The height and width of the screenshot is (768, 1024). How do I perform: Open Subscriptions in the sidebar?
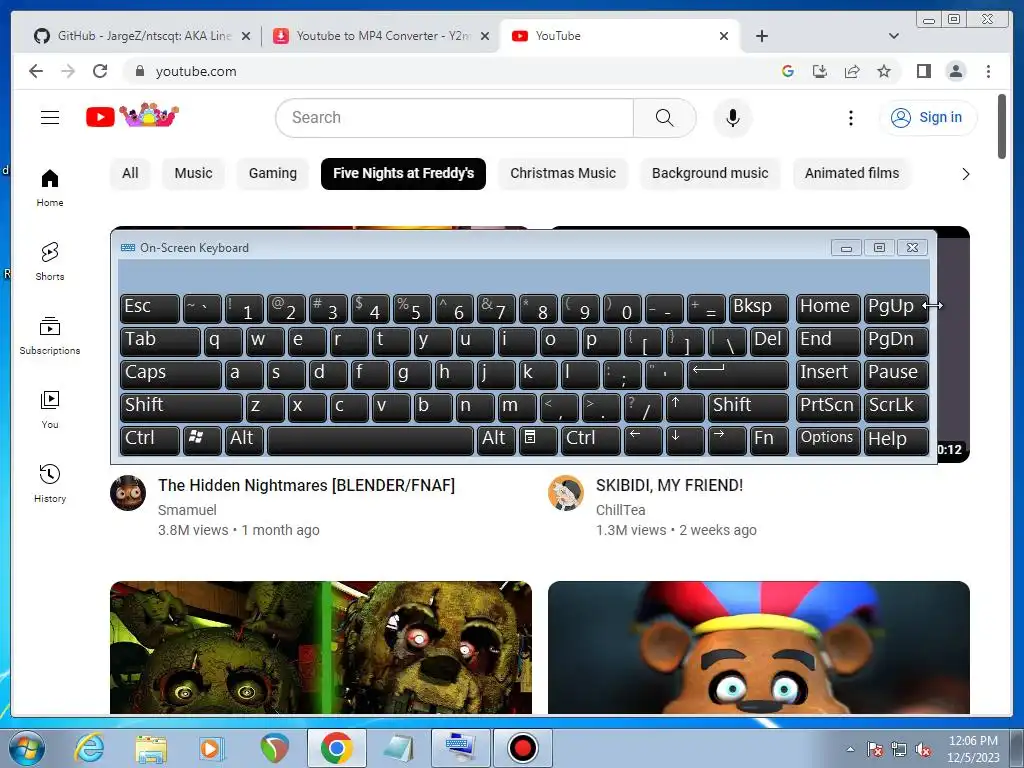tap(50, 336)
